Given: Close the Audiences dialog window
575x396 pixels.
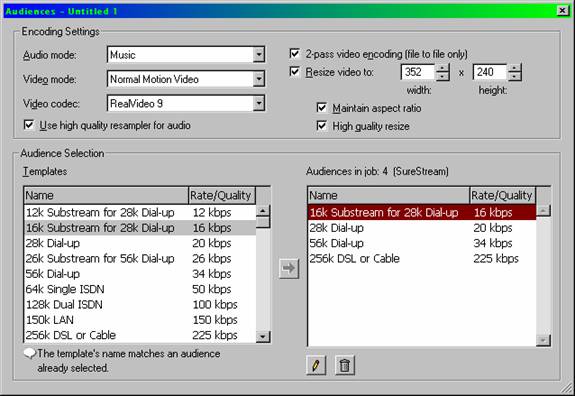Looking at the screenshot, I should tap(562, 11).
